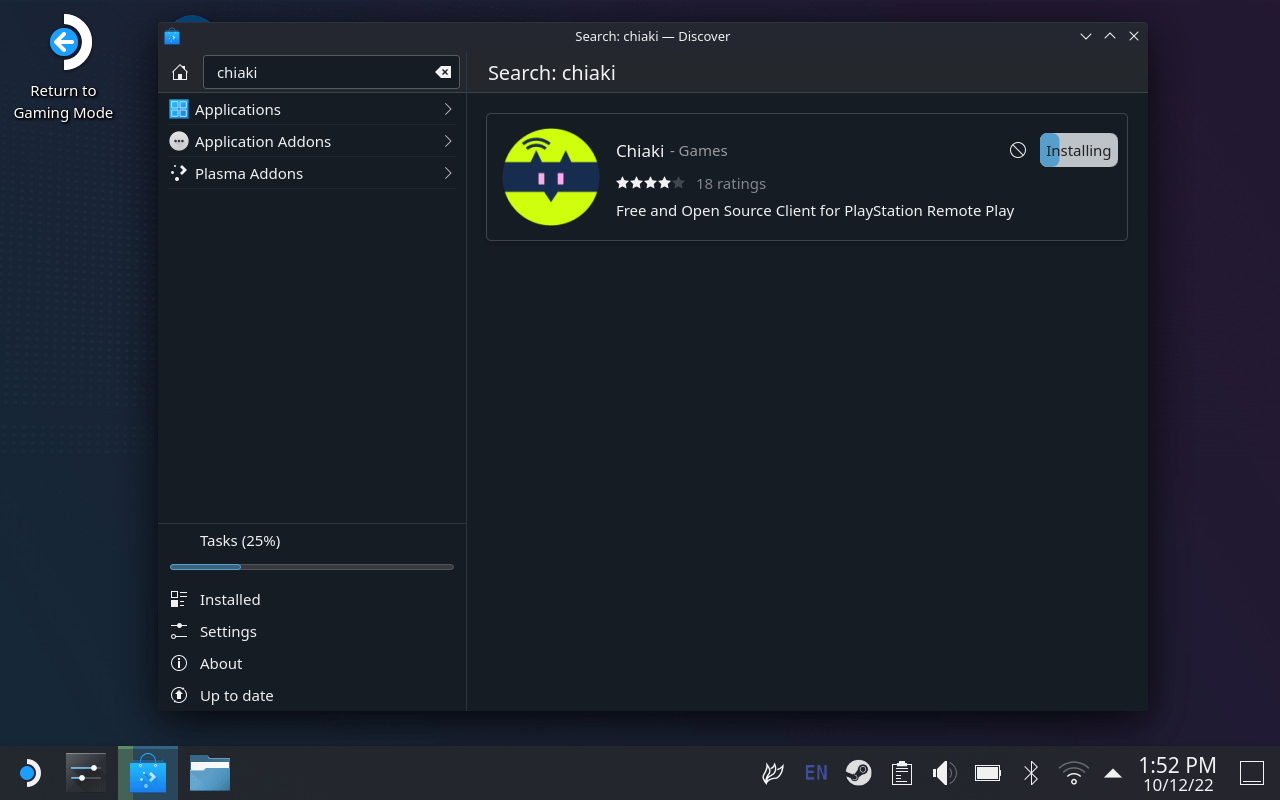Screen dimensions: 1280x800
Task: Click the Installed list icon
Action: click(x=179, y=599)
